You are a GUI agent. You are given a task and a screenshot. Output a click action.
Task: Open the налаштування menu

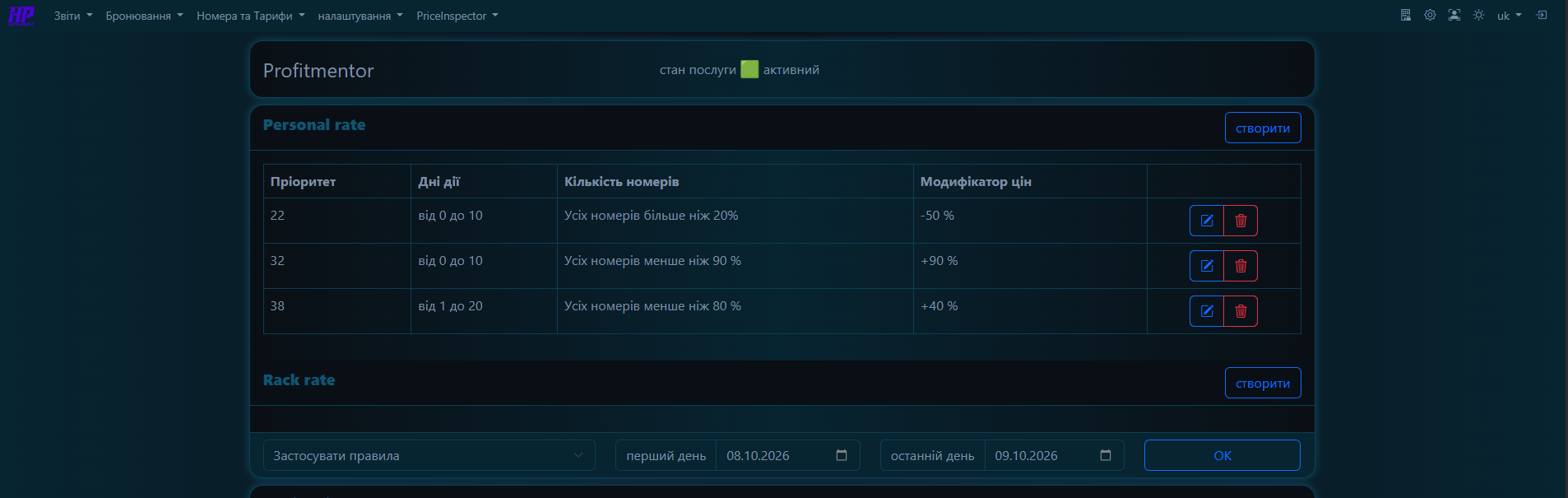(360, 16)
